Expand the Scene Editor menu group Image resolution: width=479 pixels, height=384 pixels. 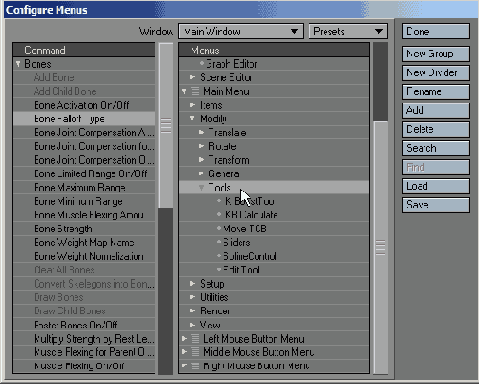click(192, 77)
